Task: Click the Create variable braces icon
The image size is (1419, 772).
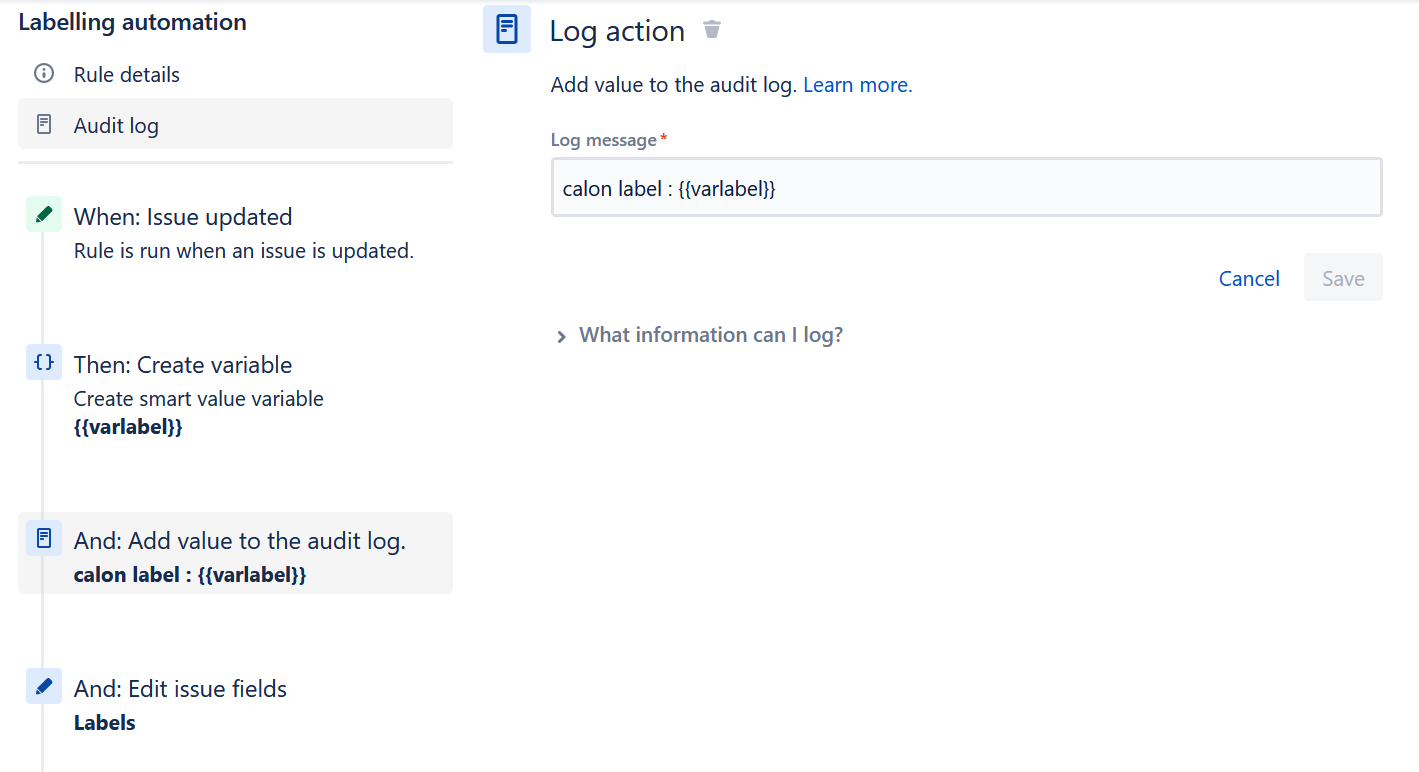Action: click(x=44, y=362)
